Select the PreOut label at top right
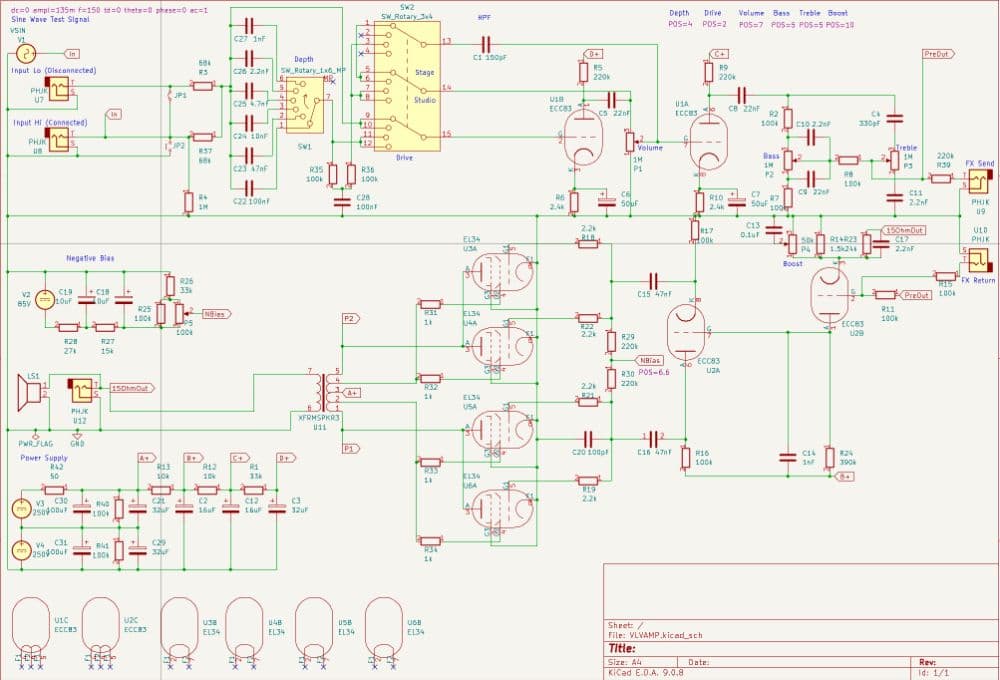Screen dimensions: 1000x680 click(x=937, y=54)
